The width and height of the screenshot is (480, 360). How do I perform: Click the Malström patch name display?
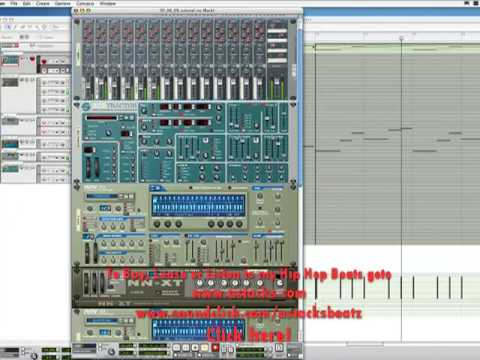tap(102, 118)
